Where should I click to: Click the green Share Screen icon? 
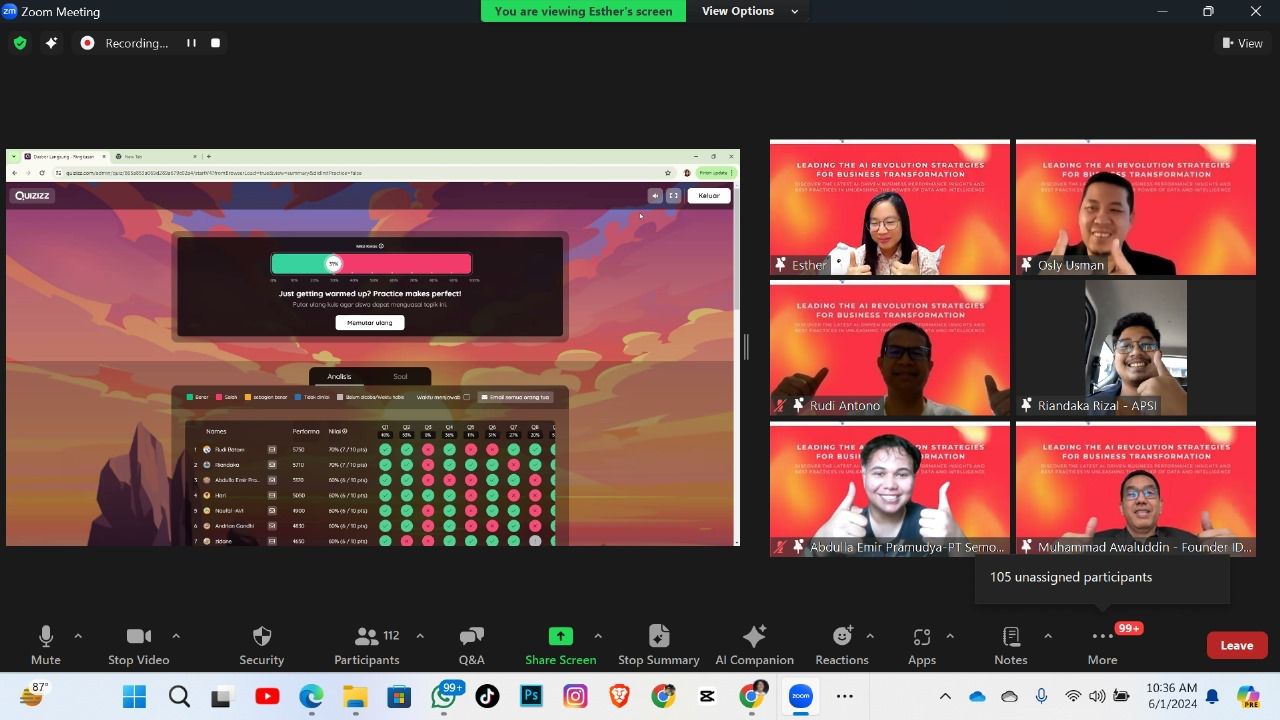click(560, 637)
